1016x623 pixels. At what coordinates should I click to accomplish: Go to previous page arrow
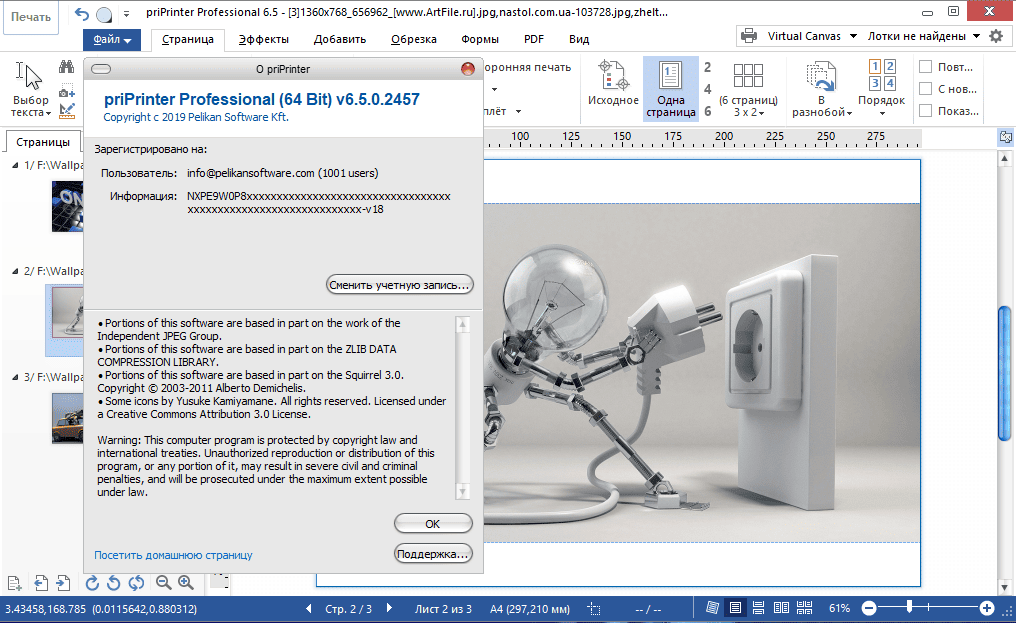click(308, 608)
